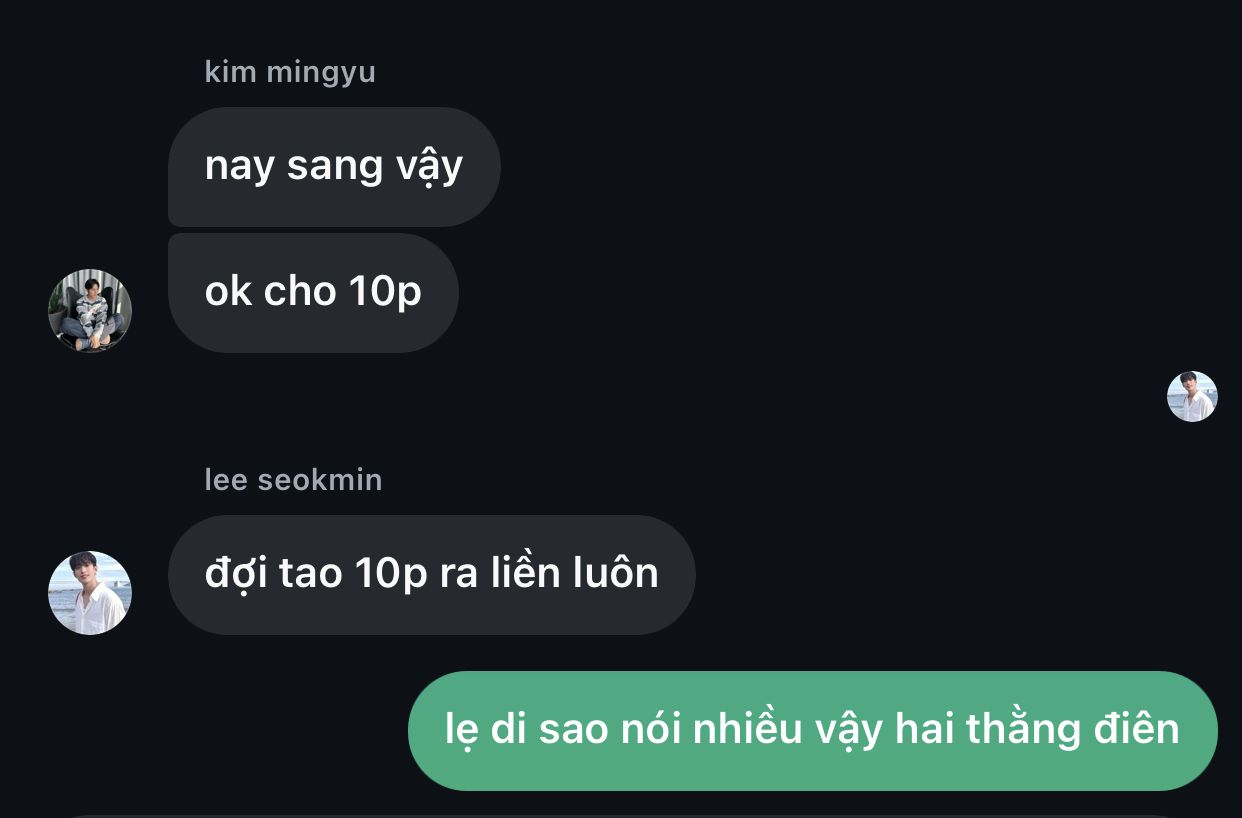The image size is (1242, 818).
Task: Click the word "sang" in first bubble
Action: coord(335,168)
